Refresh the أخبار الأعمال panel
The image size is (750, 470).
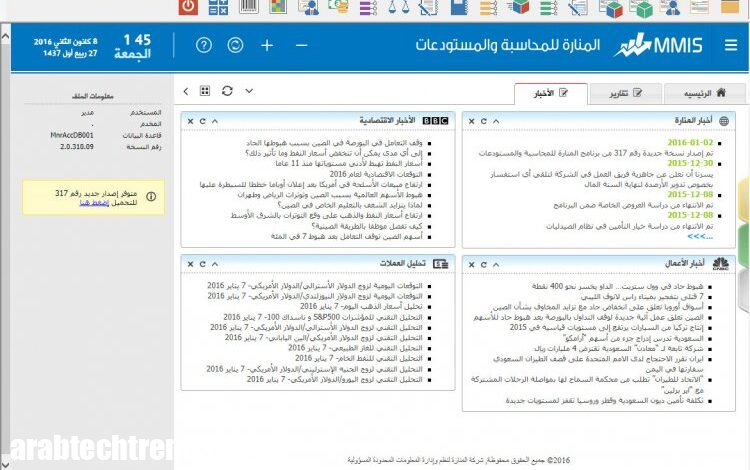(484, 264)
